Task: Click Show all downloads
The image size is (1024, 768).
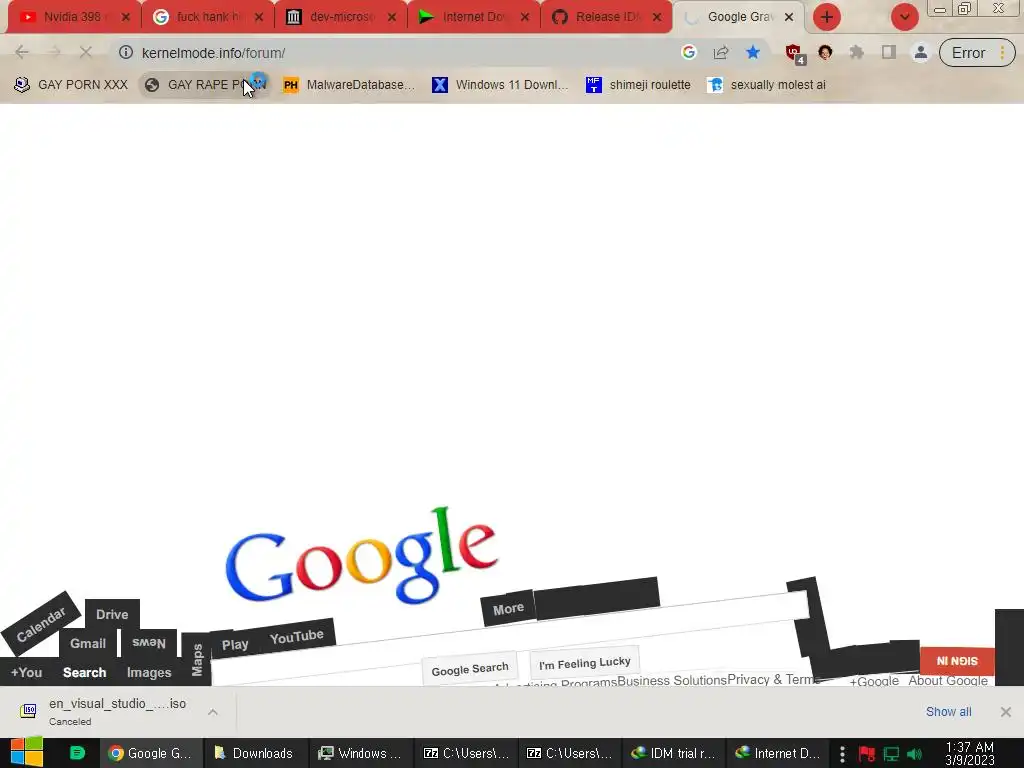Action: click(948, 712)
